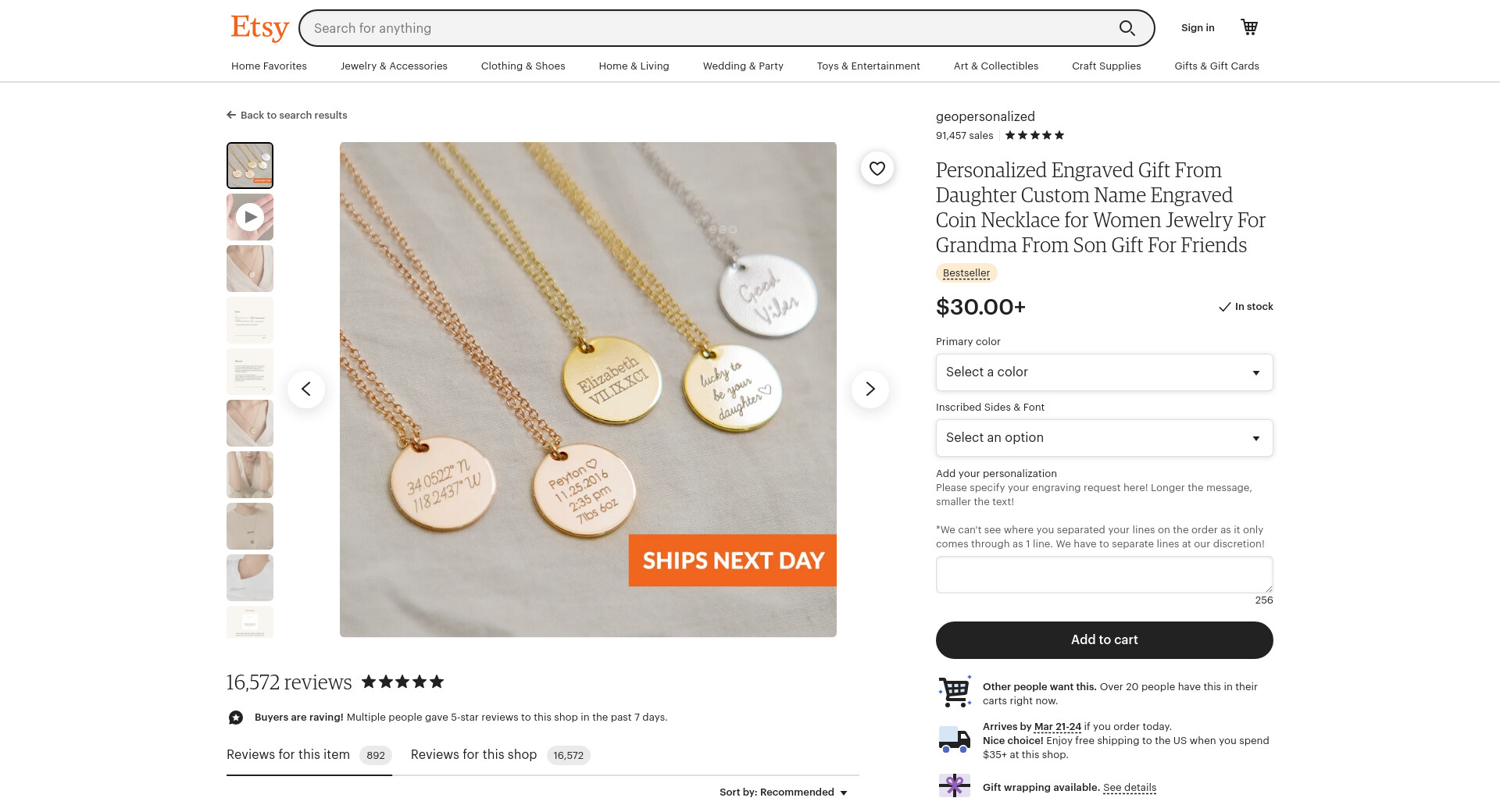Focus the Search for anything field

point(703,28)
